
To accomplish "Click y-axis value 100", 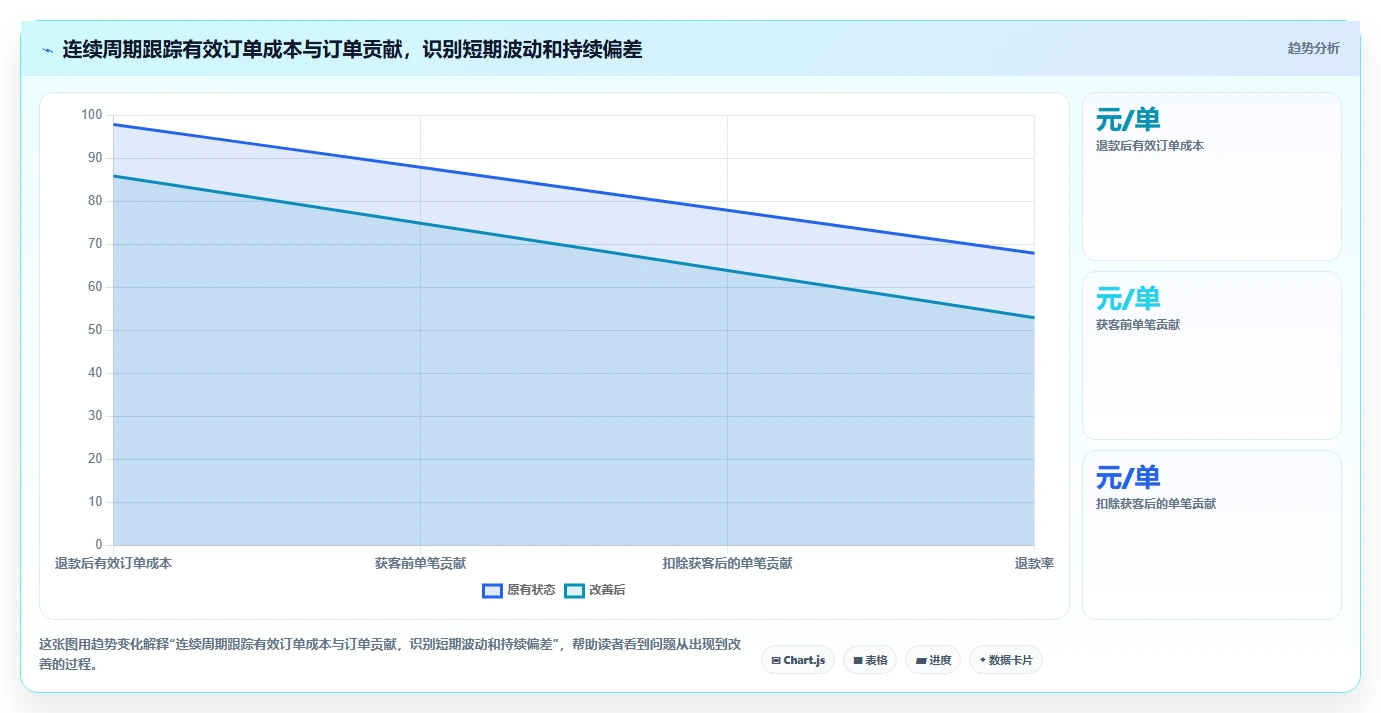I will point(92,115).
